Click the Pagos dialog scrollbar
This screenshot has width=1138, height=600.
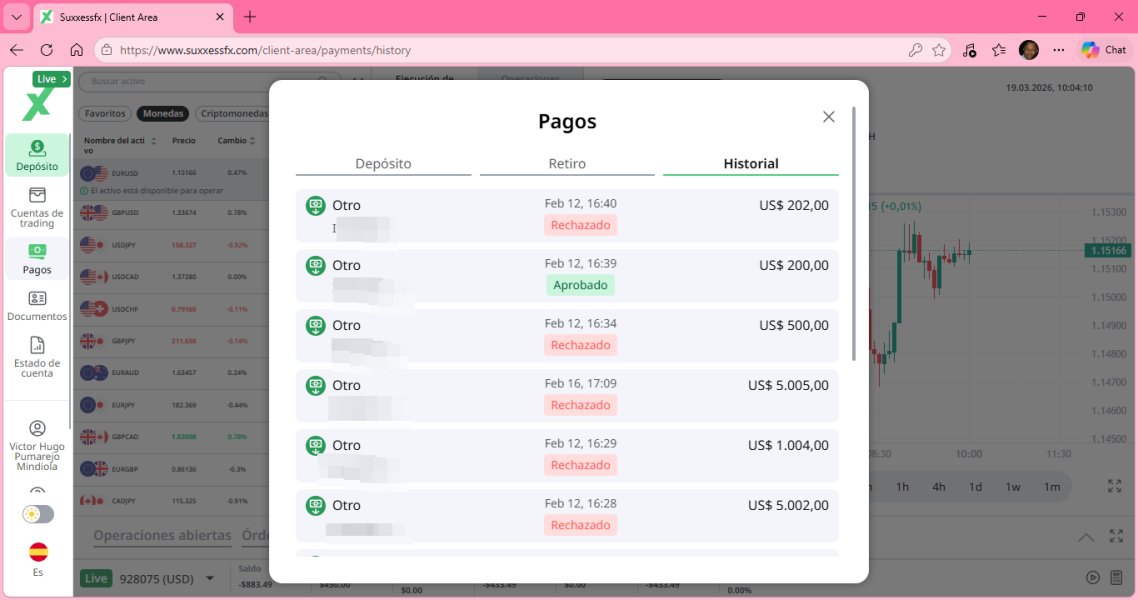pyautogui.click(x=854, y=234)
